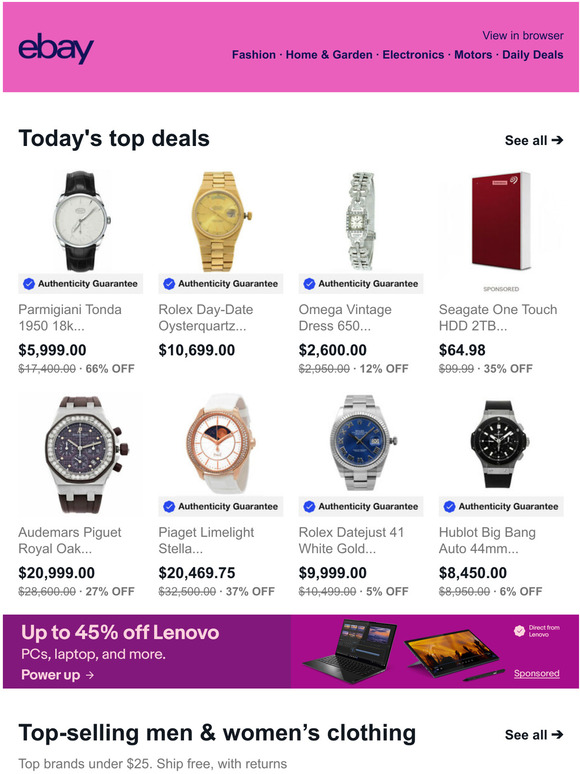Open the Rolex Datejust 41 White Gold listing
Image resolution: width=580 pixels, height=774 pixels.
click(351, 541)
